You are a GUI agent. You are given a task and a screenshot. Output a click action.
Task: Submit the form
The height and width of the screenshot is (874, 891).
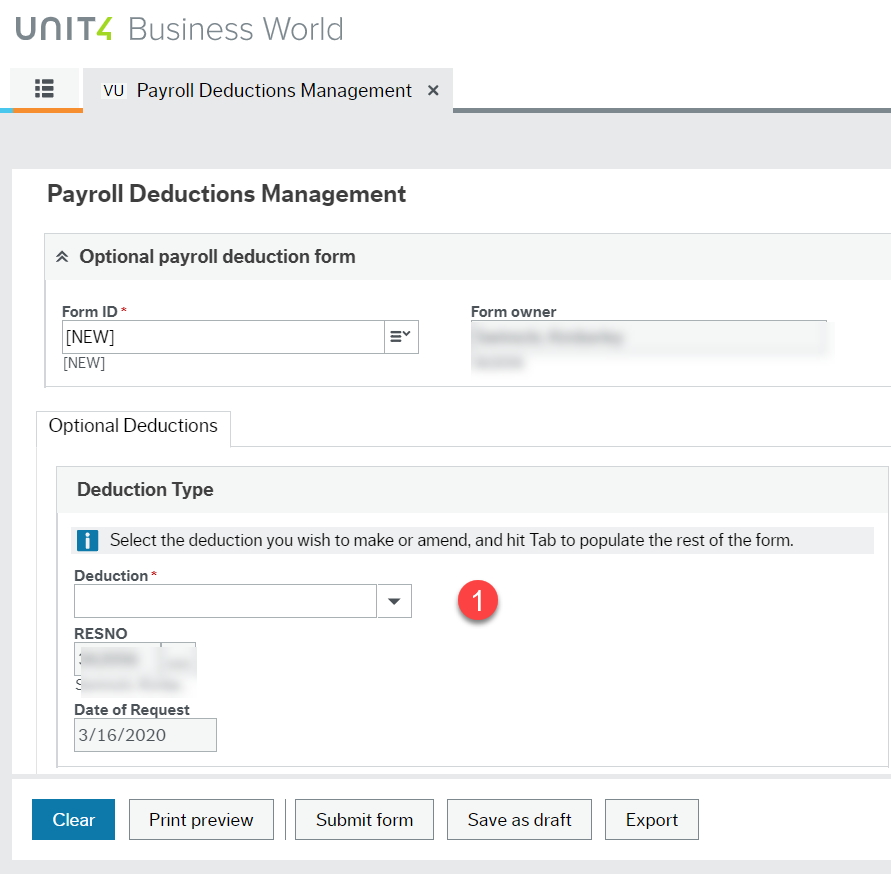364,819
